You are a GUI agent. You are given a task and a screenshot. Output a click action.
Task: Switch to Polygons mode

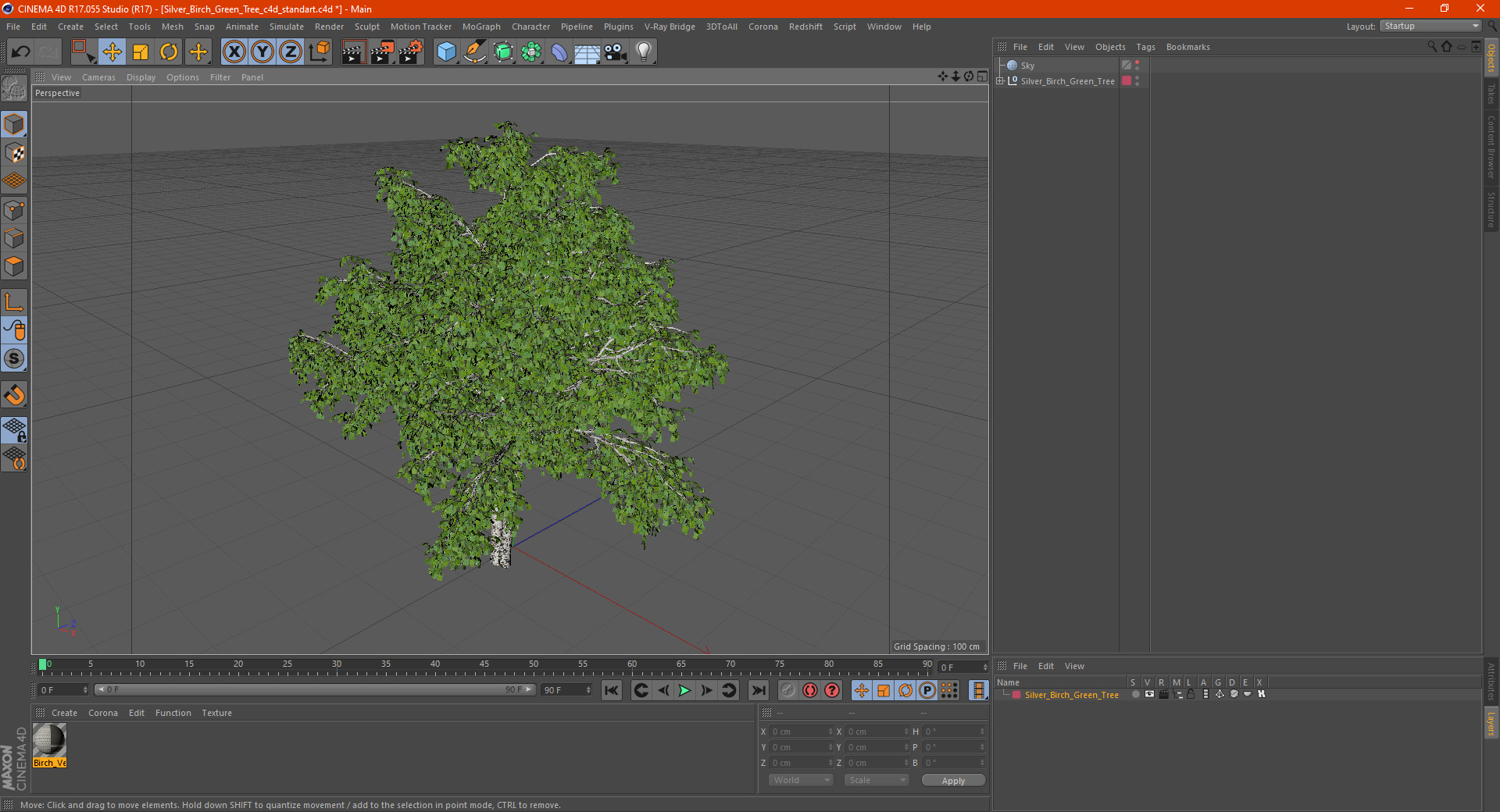pyautogui.click(x=14, y=266)
